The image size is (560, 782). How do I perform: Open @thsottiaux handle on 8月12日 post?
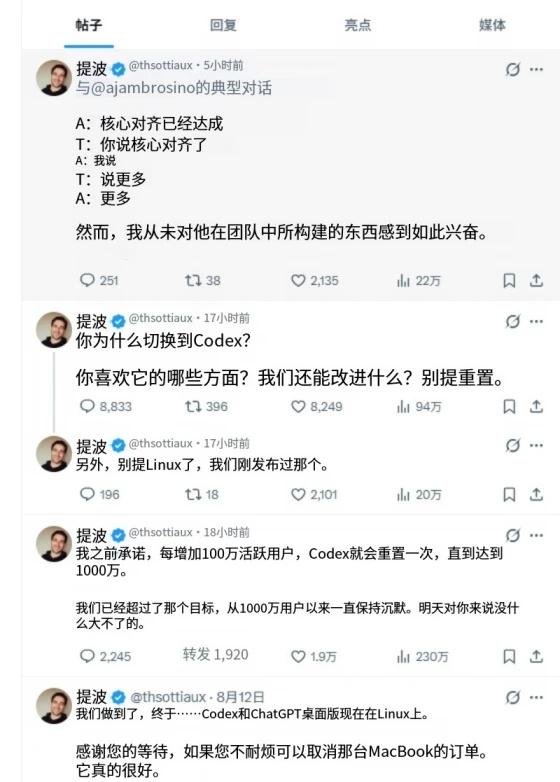pyautogui.click(x=169, y=697)
